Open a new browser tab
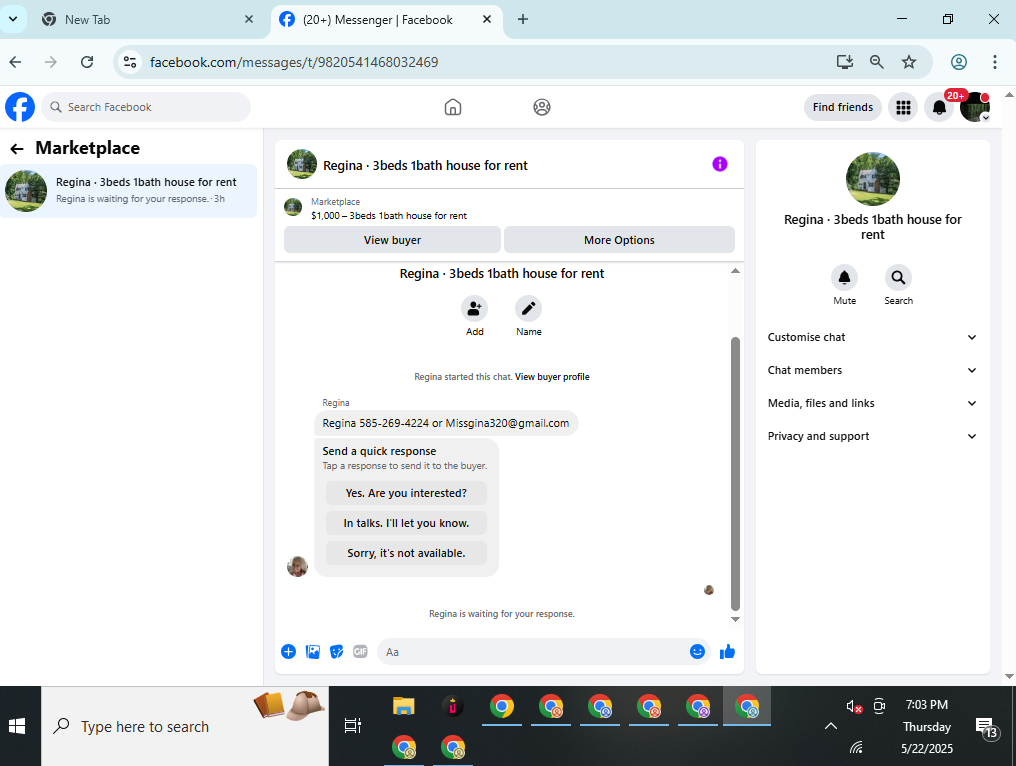The width and height of the screenshot is (1016, 766). click(523, 19)
